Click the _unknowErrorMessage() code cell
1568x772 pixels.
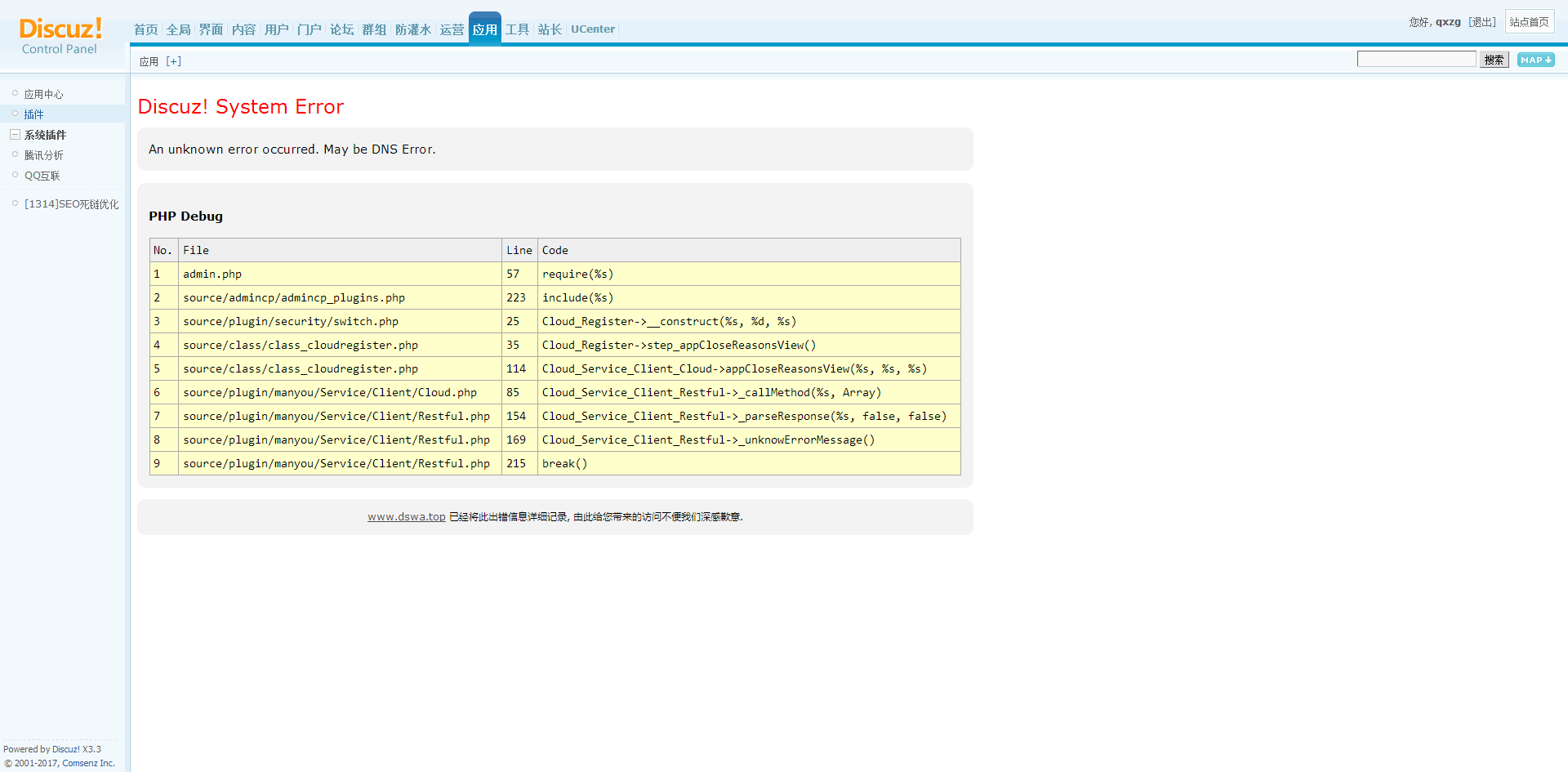click(749, 440)
